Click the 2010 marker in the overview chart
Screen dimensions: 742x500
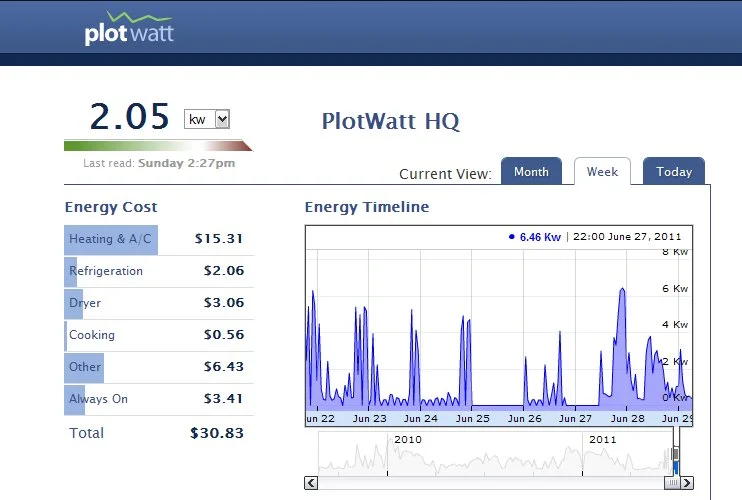point(408,439)
